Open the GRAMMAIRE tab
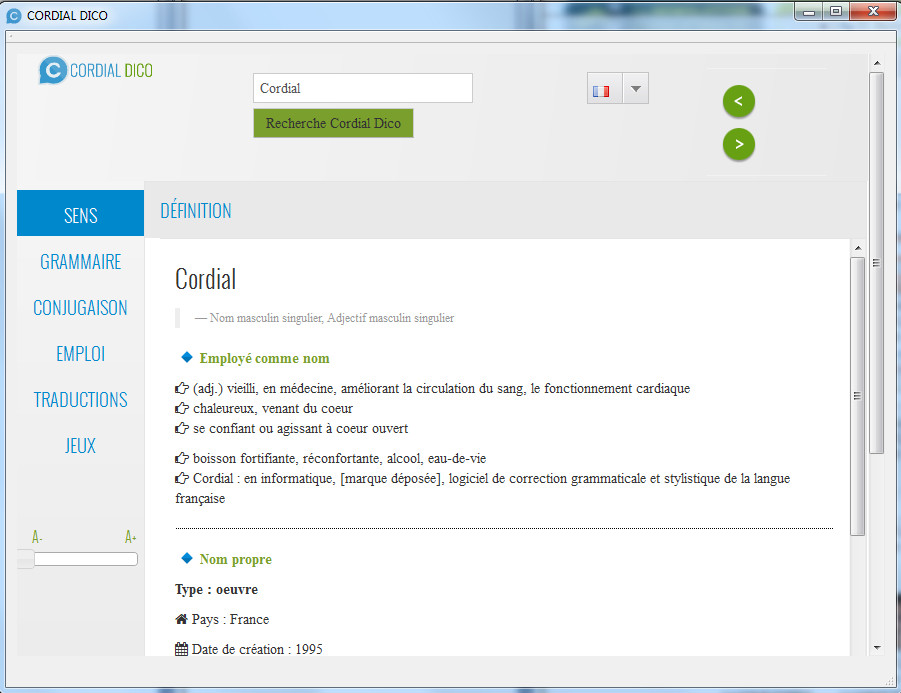901x693 pixels. tap(80, 261)
